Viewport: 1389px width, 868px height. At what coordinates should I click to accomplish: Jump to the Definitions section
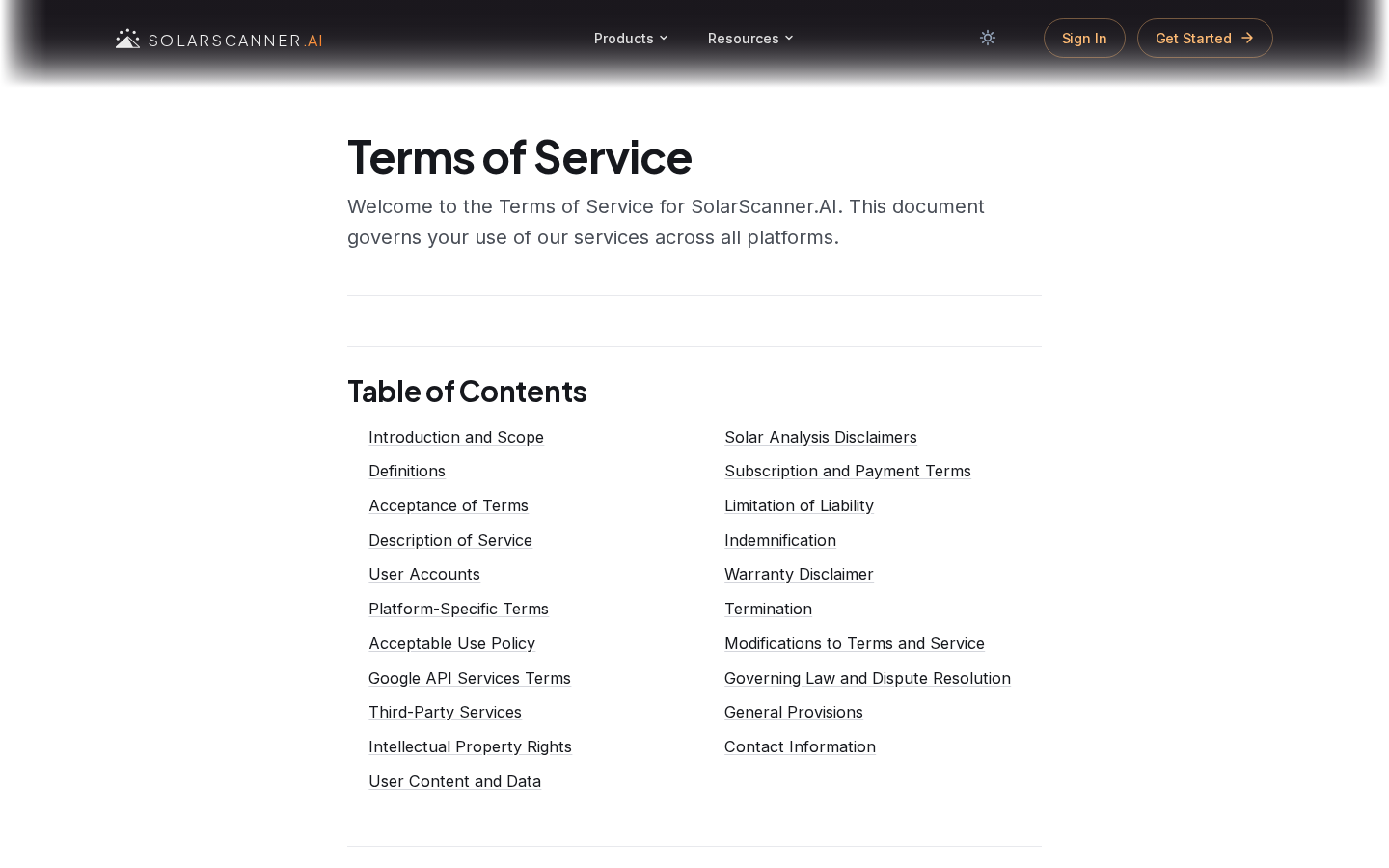pyautogui.click(x=407, y=471)
